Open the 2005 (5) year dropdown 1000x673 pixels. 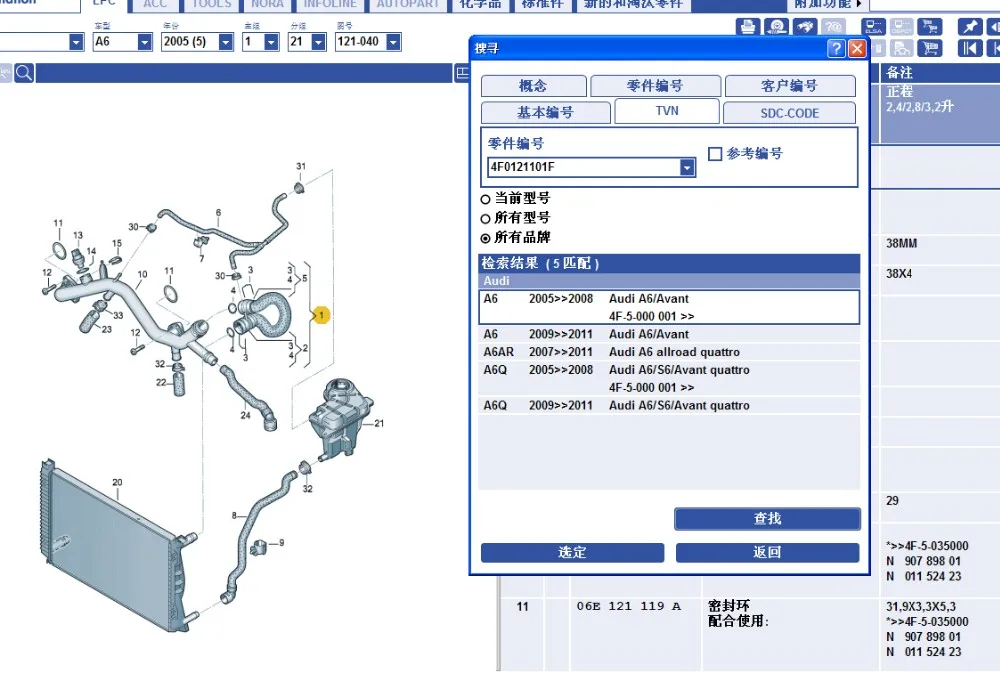(x=226, y=42)
